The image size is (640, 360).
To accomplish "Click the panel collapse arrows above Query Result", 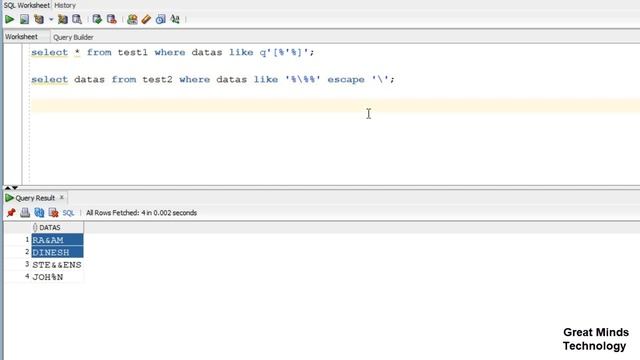I will [x=11, y=188].
